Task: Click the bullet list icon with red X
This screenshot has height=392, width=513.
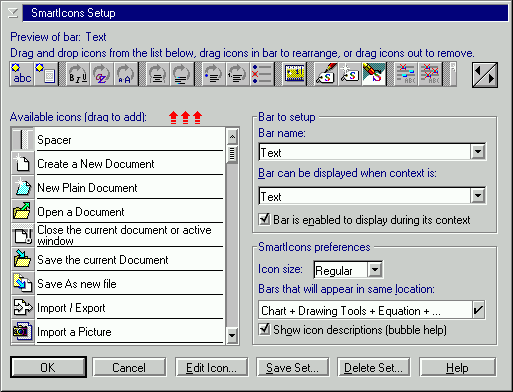Action: 261,74
